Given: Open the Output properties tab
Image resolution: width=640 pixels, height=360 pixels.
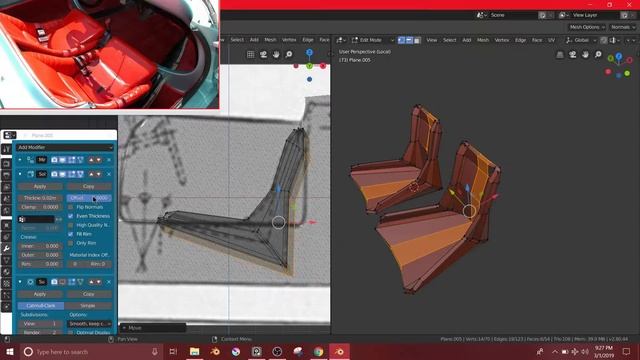Looking at the screenshot, I should [x=6, y=176].
